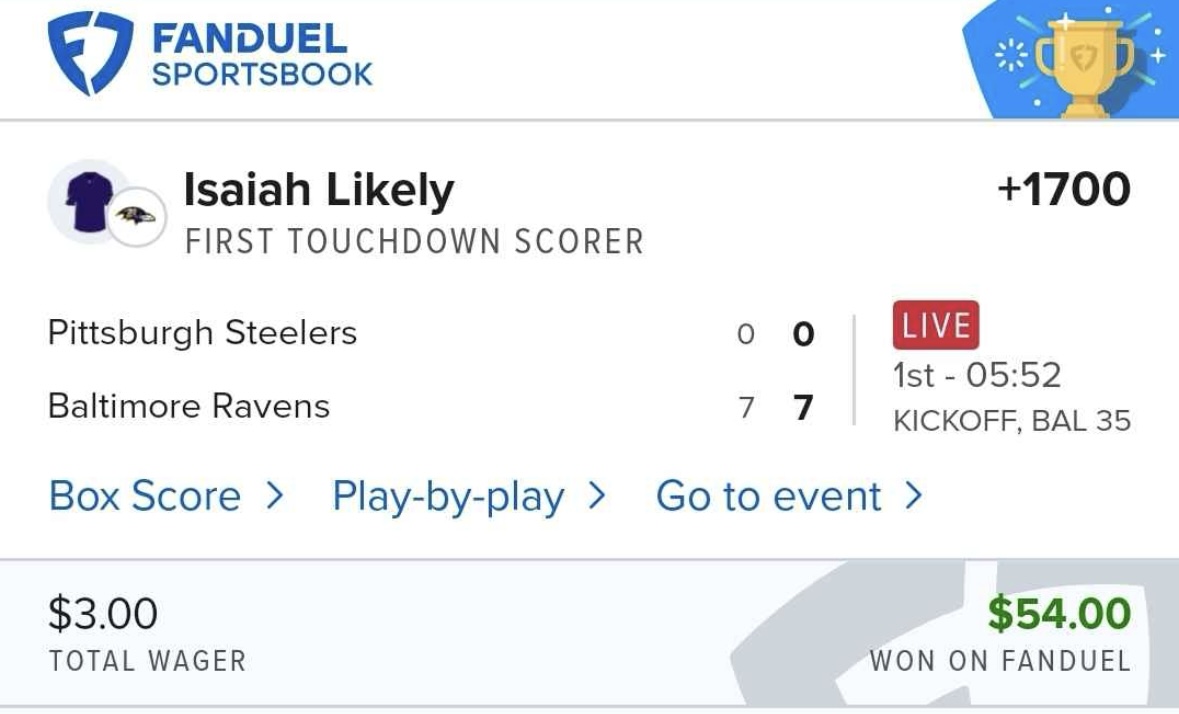
Task: Open the Play-by-play link
Action: pos(448,496)
